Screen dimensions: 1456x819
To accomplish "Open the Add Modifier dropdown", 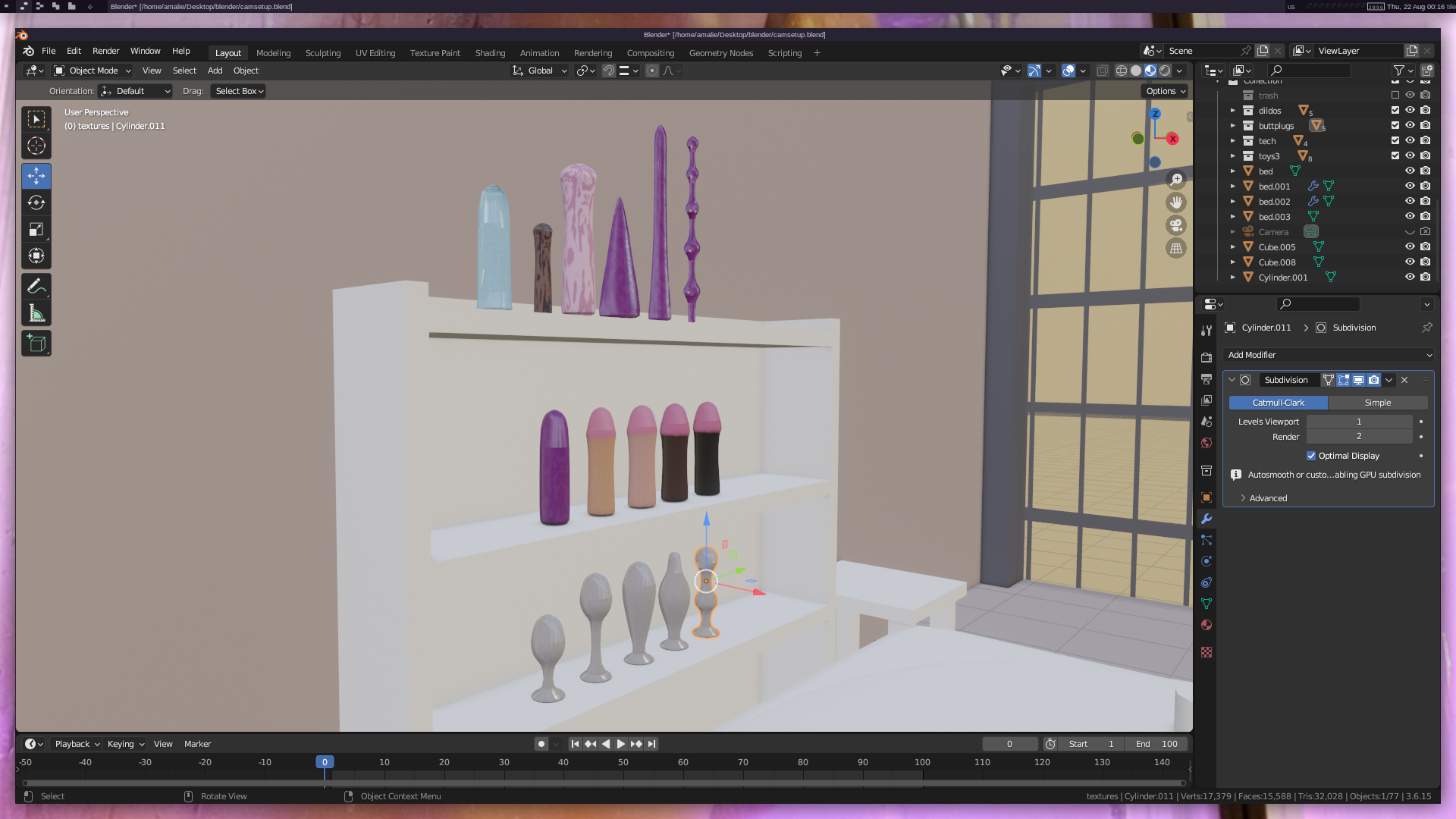I will point(1329,355).
